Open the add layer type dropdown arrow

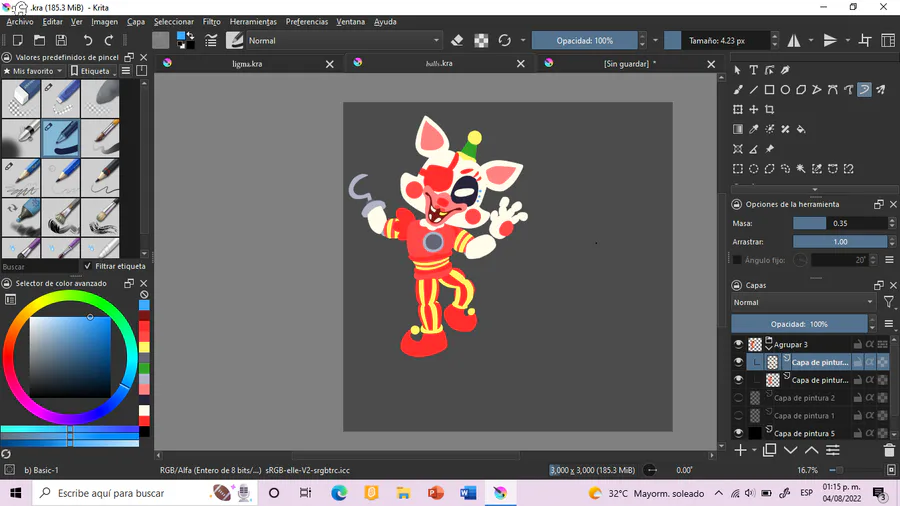[754, 450]
